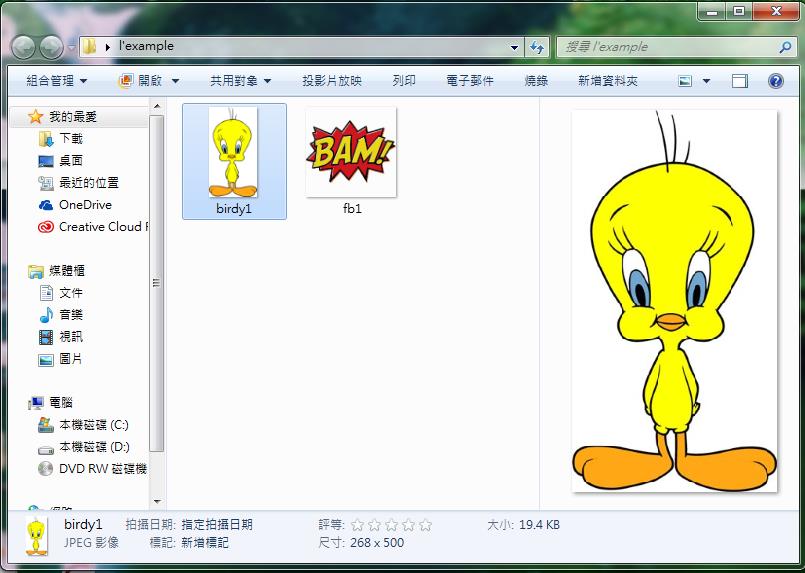Screen dimensions: 805x573
Task: Open DVD RW 磁碟機 drive
Action: pos(93,469)
